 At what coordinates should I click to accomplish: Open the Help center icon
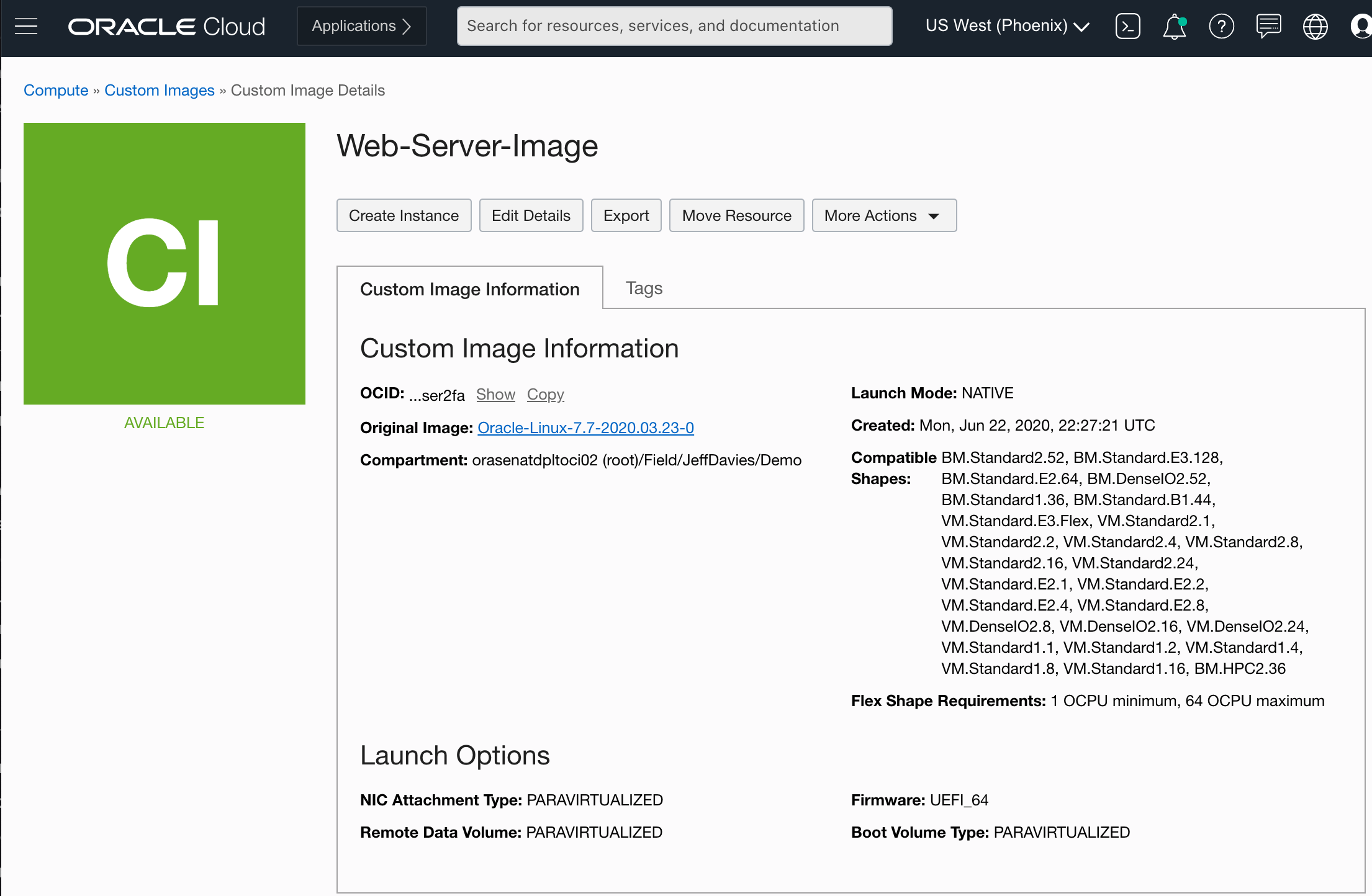coord(1222,26)
